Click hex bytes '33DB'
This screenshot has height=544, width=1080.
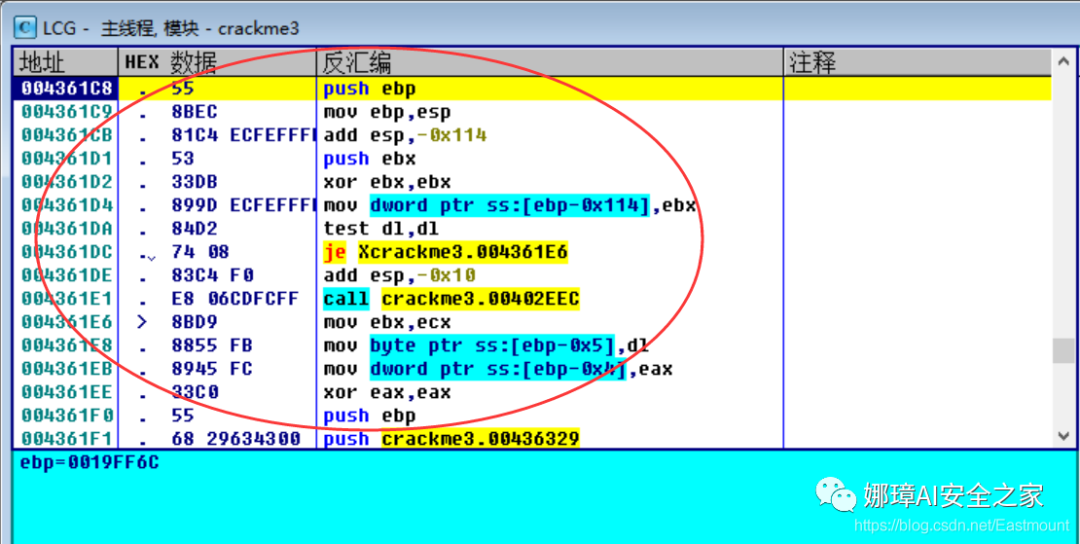coord(195,182)
